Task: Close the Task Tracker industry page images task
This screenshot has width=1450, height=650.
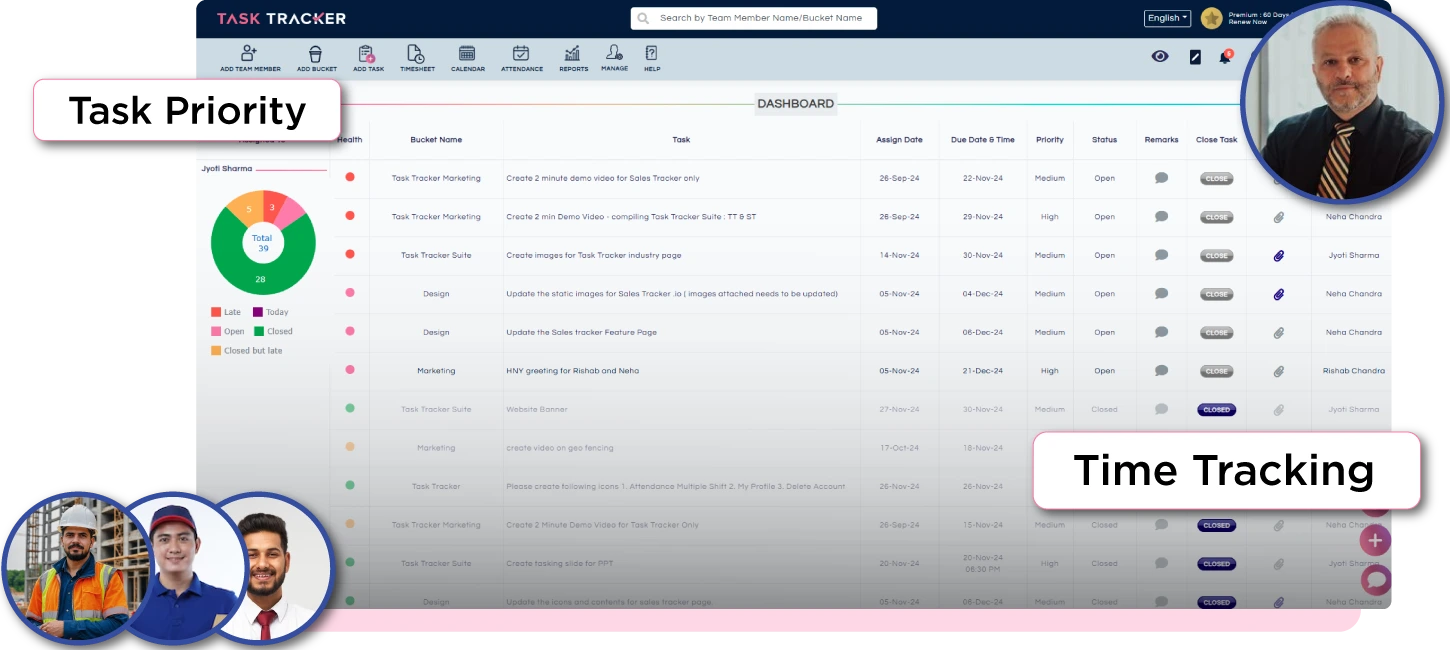Action: tap(1216, 256)
